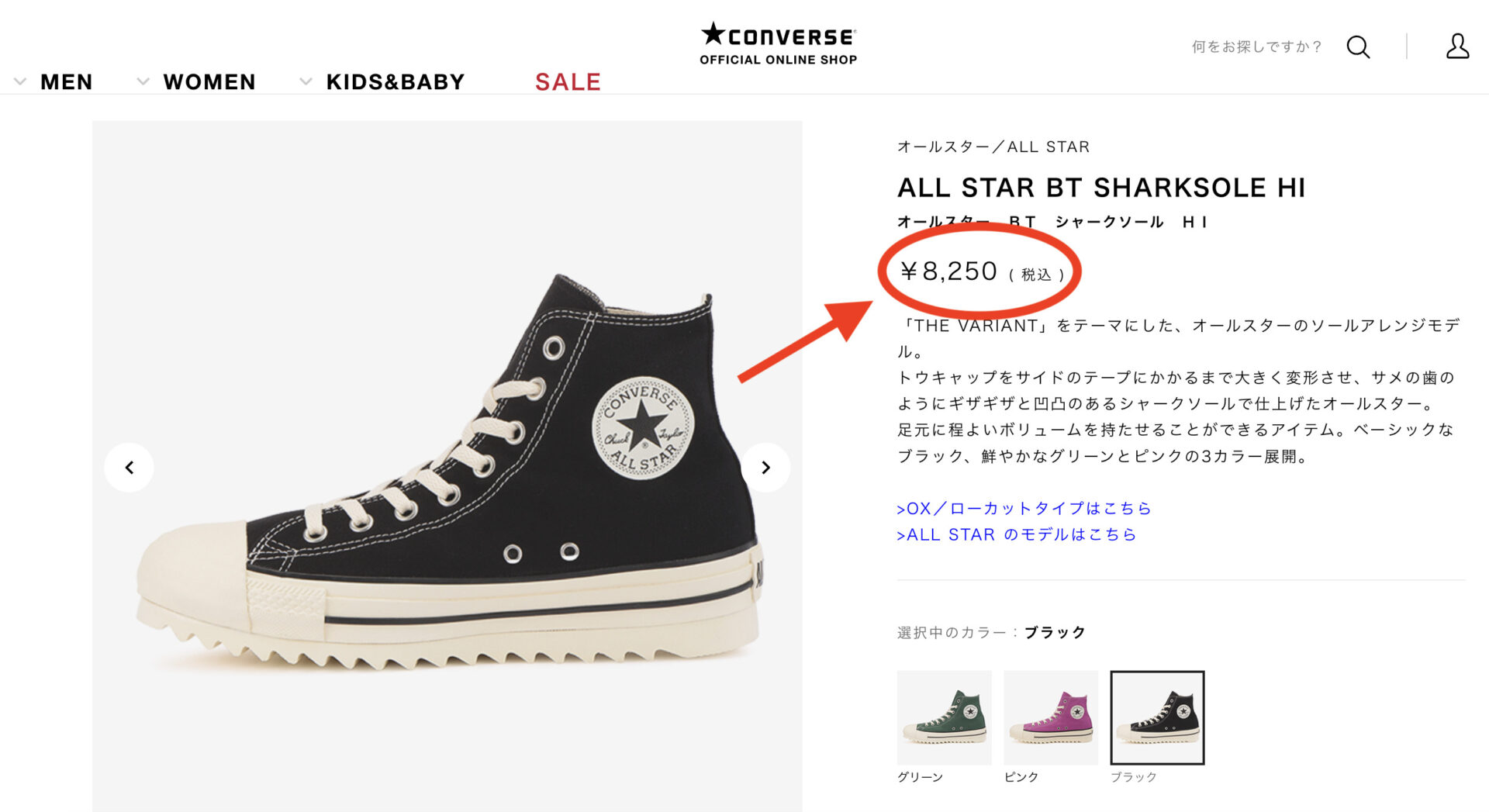Open the SALE menu item
Screen dimensions: 1489x812
tap(568, 81)
